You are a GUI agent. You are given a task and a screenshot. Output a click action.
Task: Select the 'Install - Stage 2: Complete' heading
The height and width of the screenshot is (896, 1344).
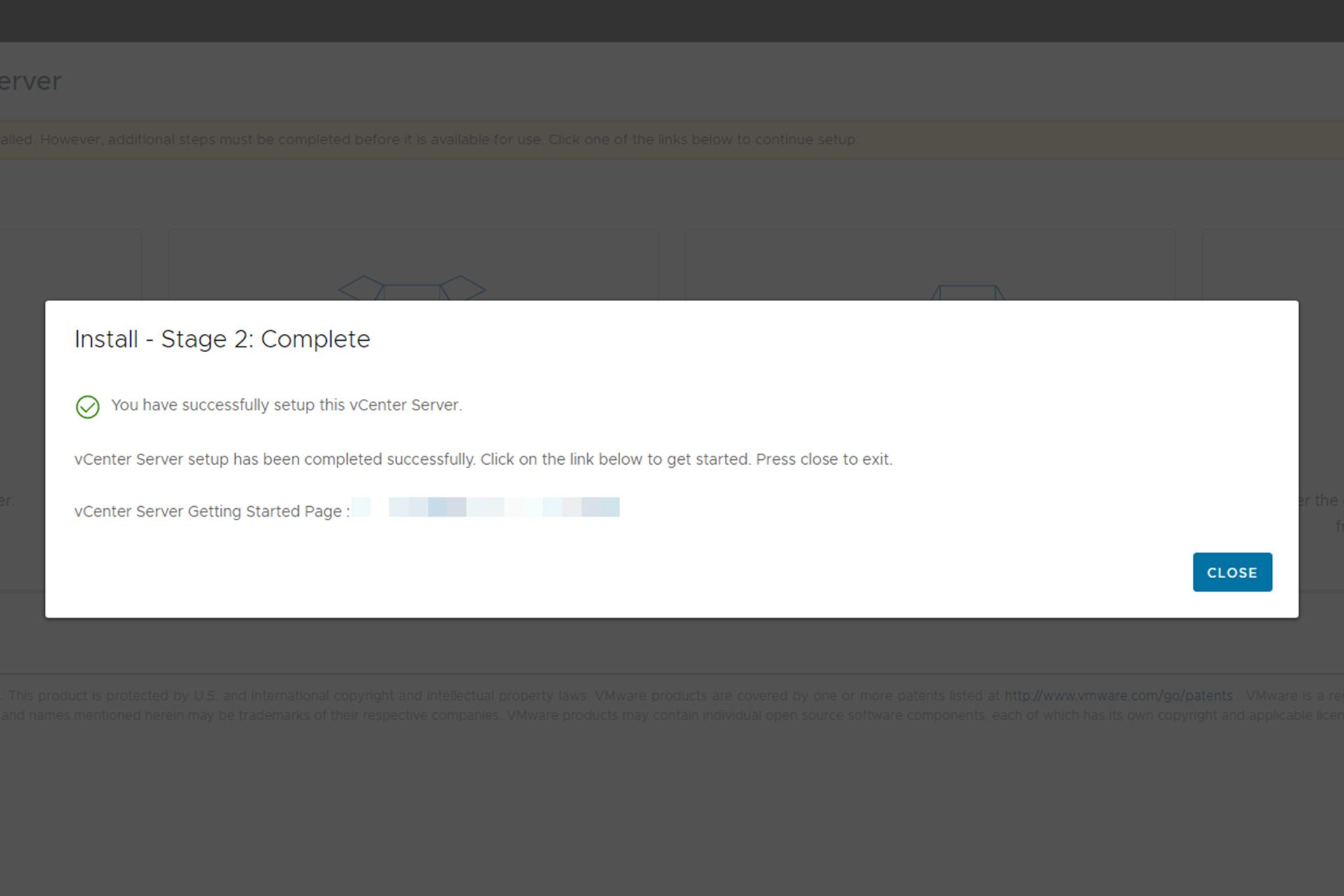[x=222, y=339]
